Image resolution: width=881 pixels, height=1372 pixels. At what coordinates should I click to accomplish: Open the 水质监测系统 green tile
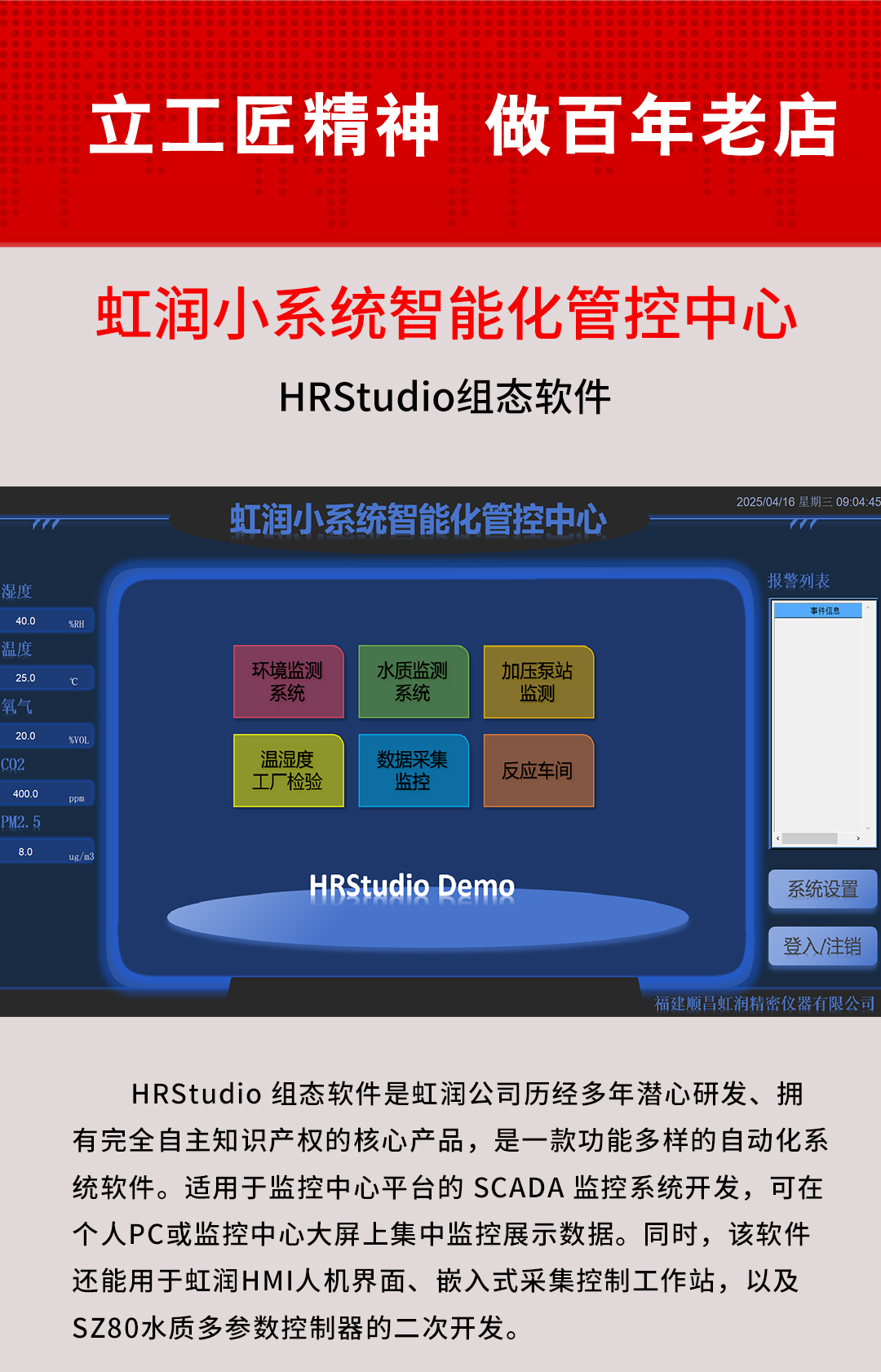click(x=413, y=682)
